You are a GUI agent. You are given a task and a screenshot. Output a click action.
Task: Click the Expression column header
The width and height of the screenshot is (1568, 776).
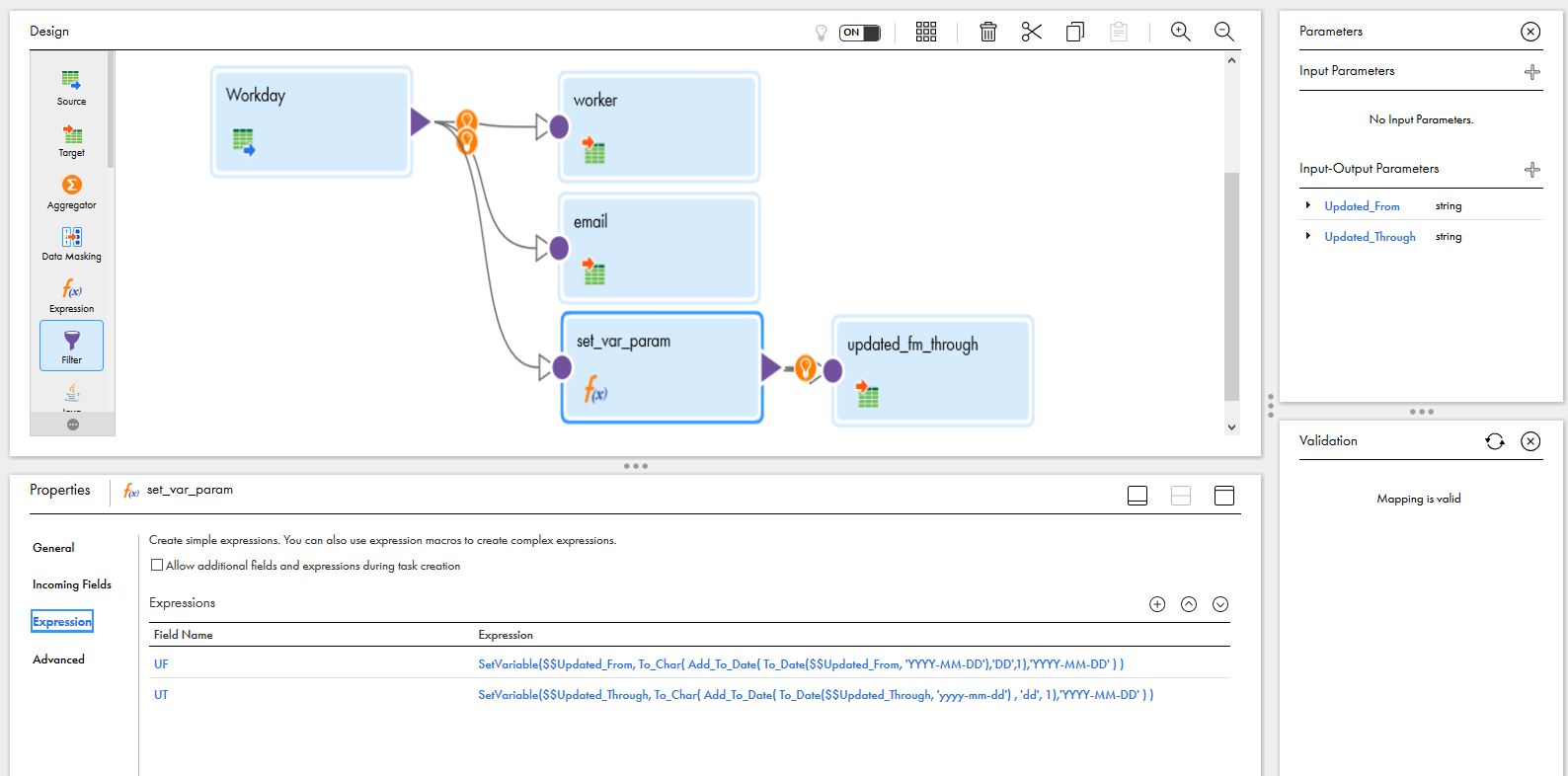click(x=506, y=635)
